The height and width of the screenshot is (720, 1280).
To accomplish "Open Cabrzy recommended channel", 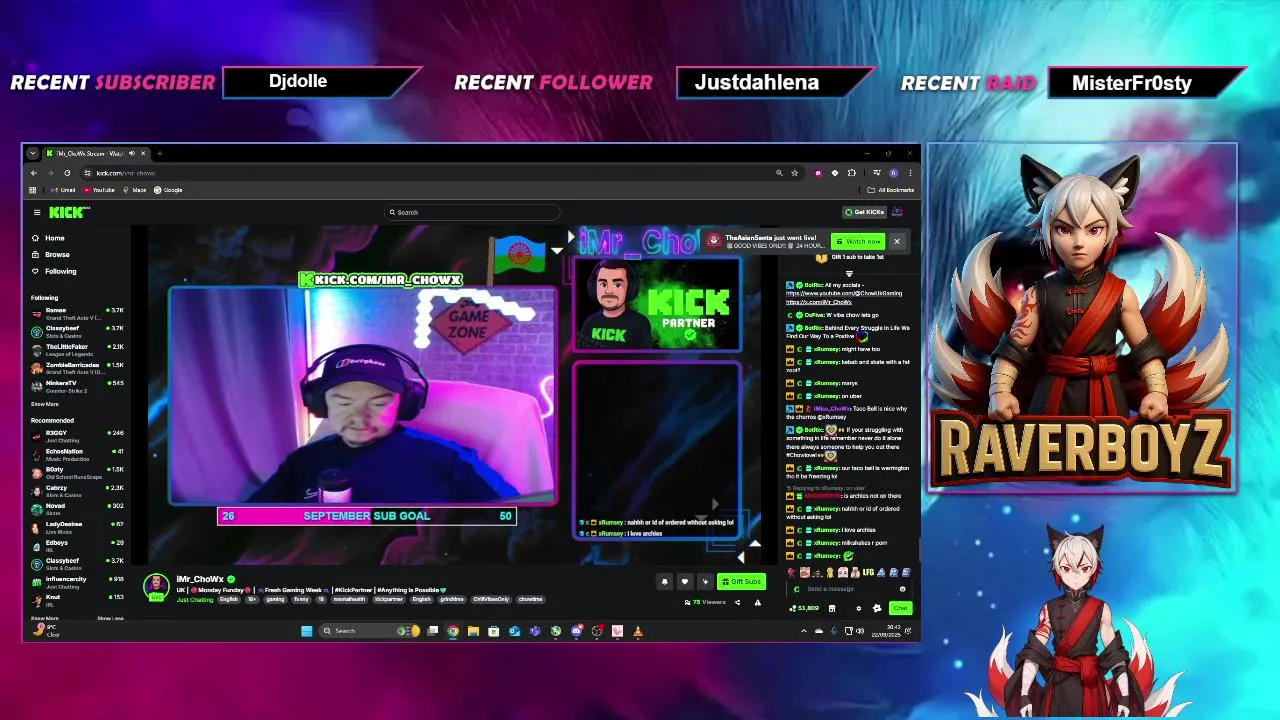I will tap(77, 490).
